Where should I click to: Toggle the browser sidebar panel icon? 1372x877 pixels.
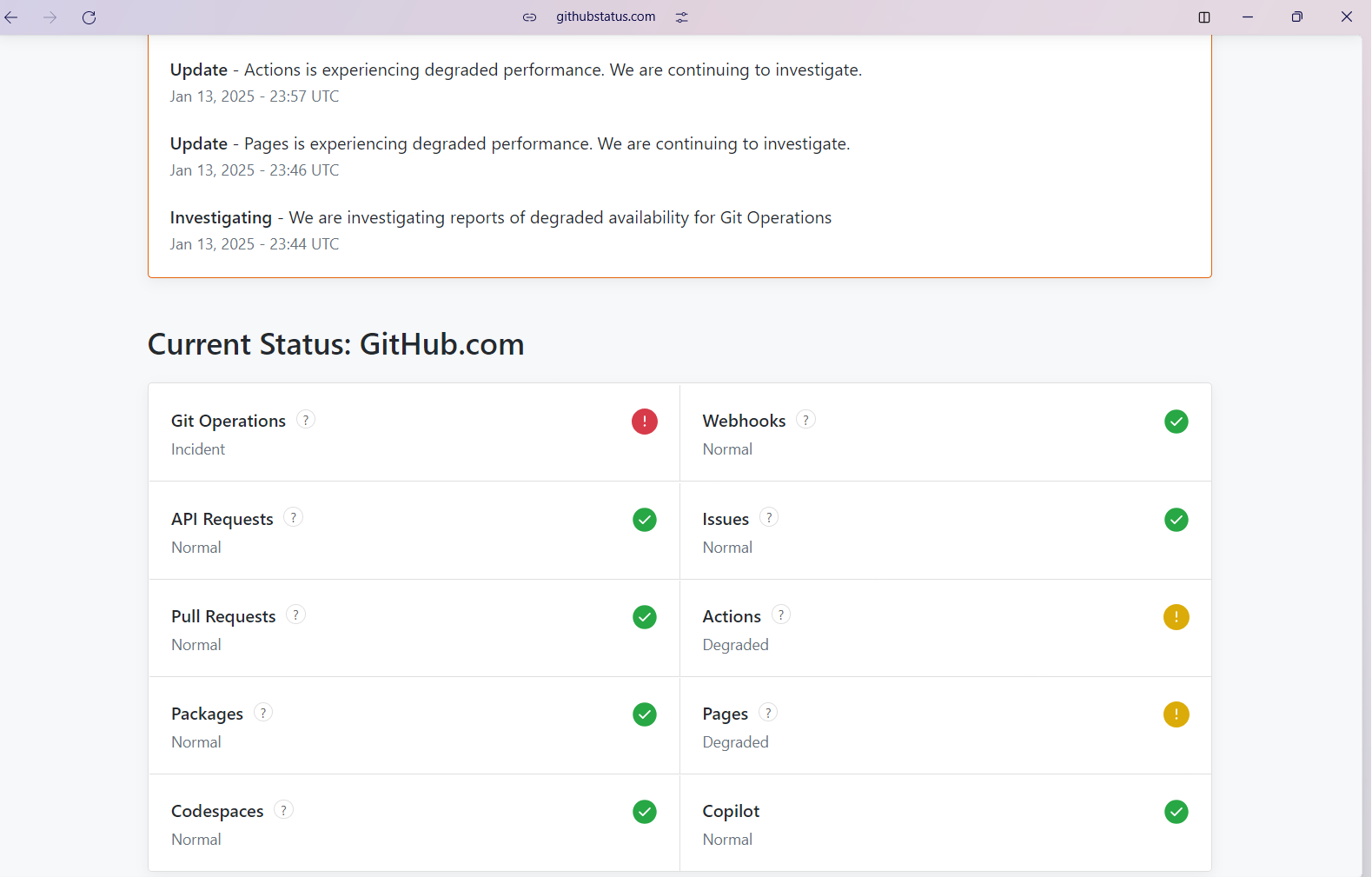1204,17
